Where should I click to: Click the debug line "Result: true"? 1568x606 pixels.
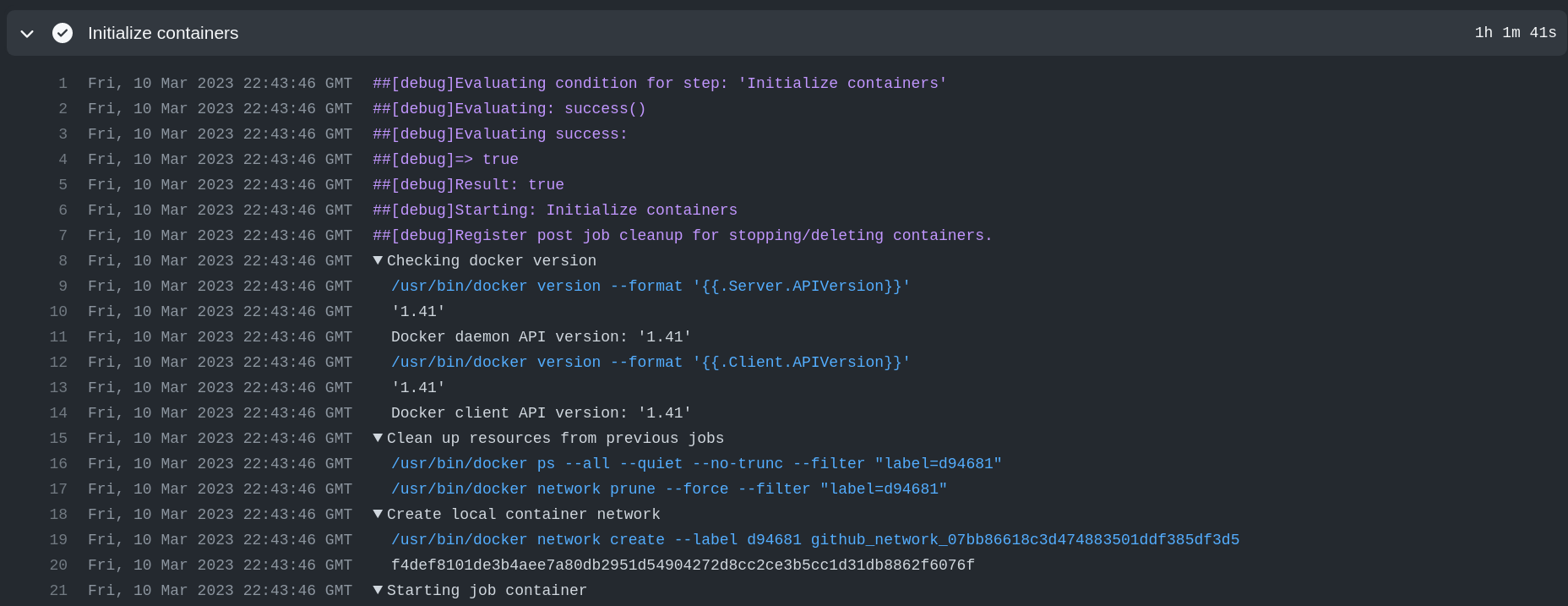pos(468,185)
